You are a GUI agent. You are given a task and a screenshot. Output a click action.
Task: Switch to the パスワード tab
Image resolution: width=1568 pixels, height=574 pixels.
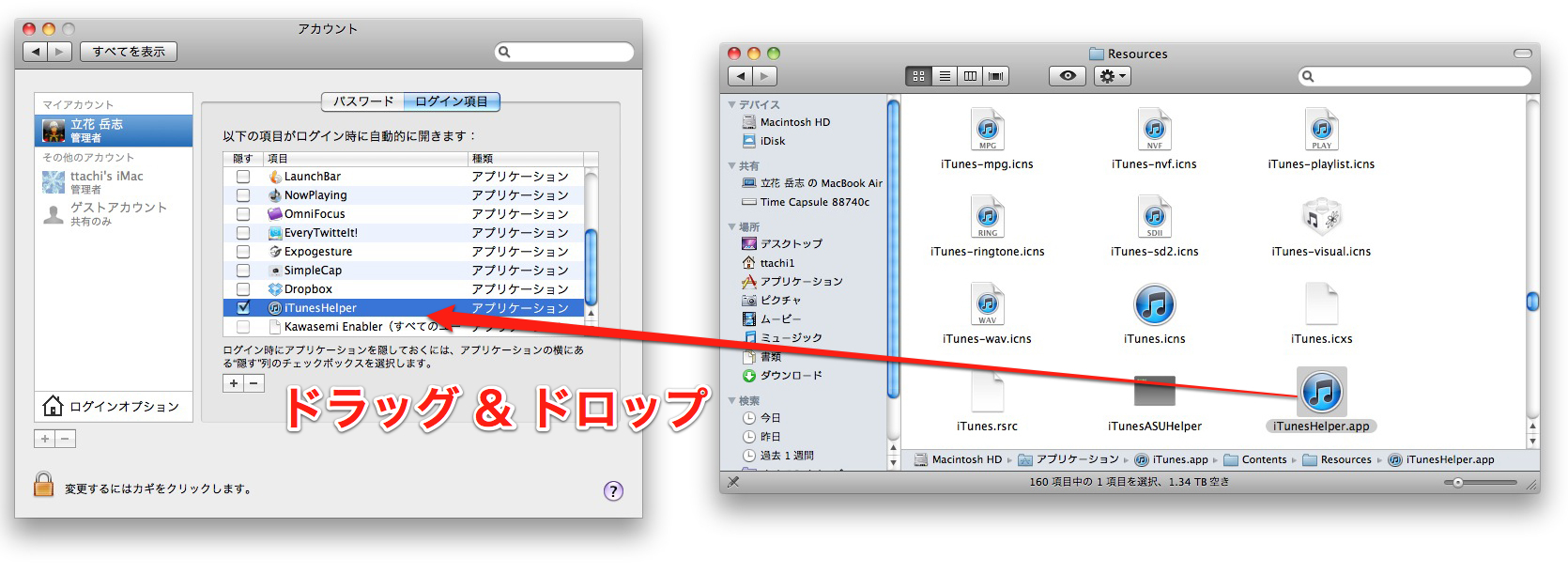[x=363, y=101]
